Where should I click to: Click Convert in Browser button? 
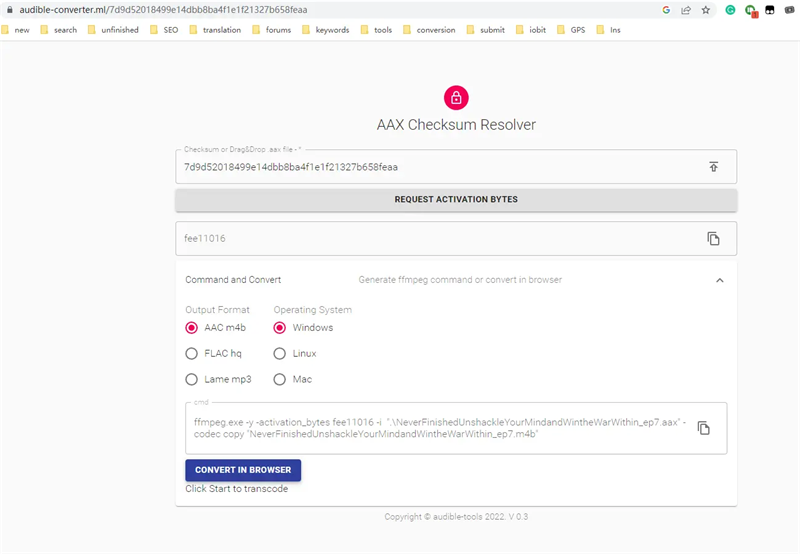(x=243, y=470)
